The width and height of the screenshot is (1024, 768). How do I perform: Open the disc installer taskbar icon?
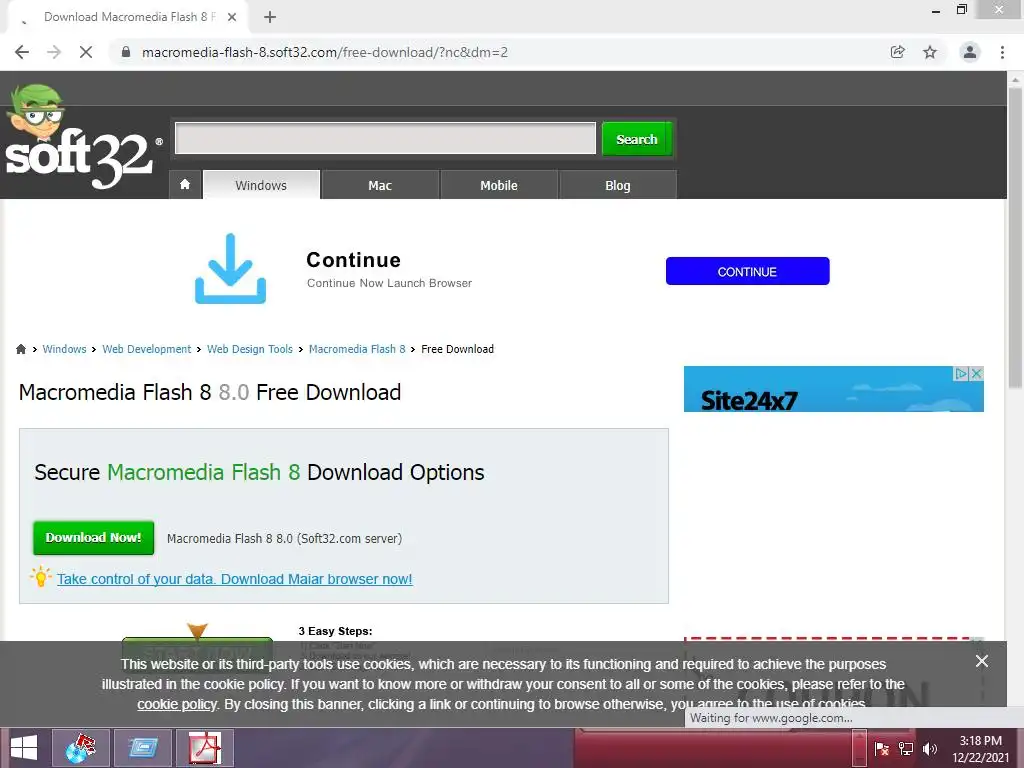click(80, 748)
